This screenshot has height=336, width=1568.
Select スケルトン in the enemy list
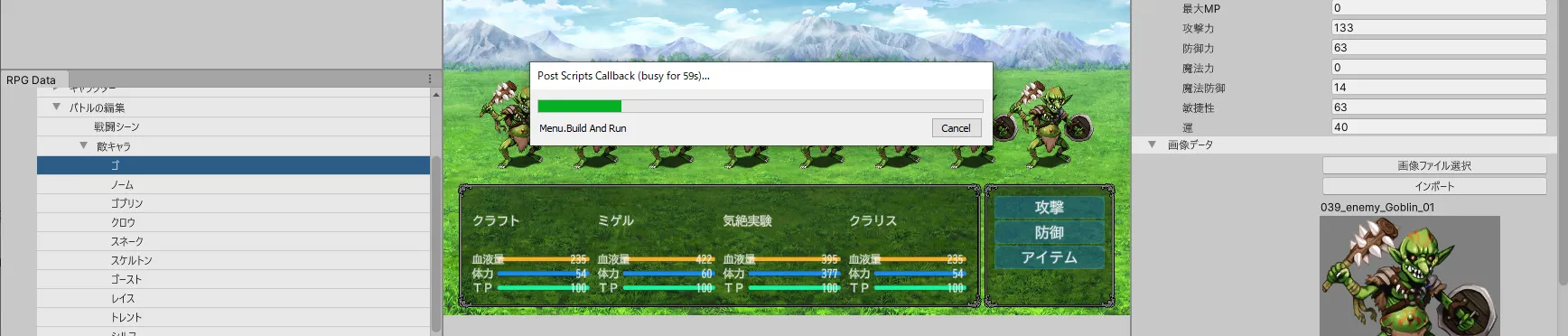pos(233,260)
